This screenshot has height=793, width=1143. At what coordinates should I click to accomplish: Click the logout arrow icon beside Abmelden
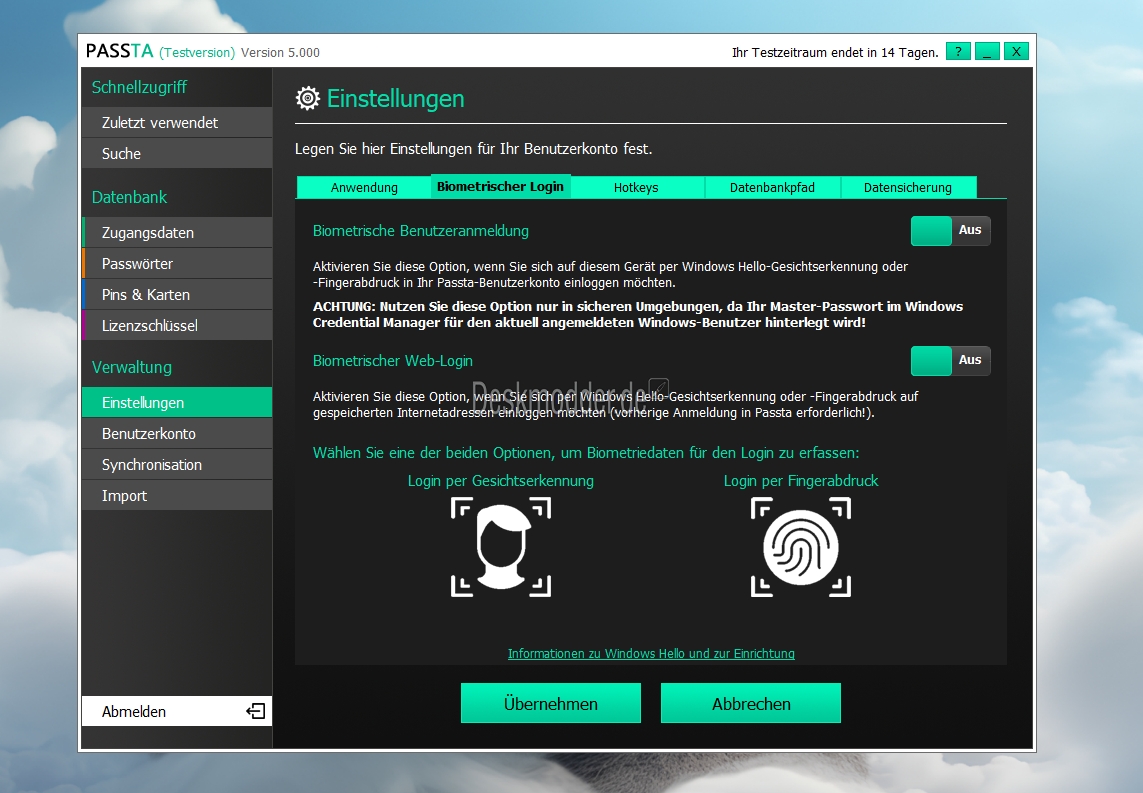coord(256,711)
